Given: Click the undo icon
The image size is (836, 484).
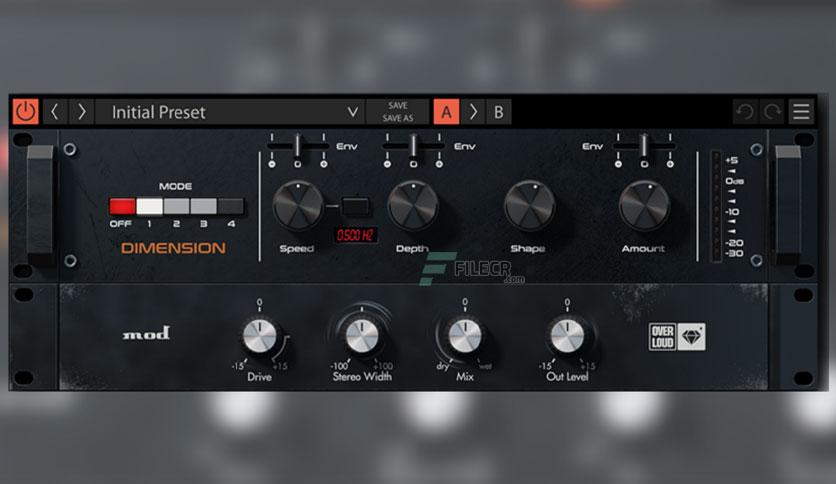Looking at the screenshot, I should click(745, 112).
